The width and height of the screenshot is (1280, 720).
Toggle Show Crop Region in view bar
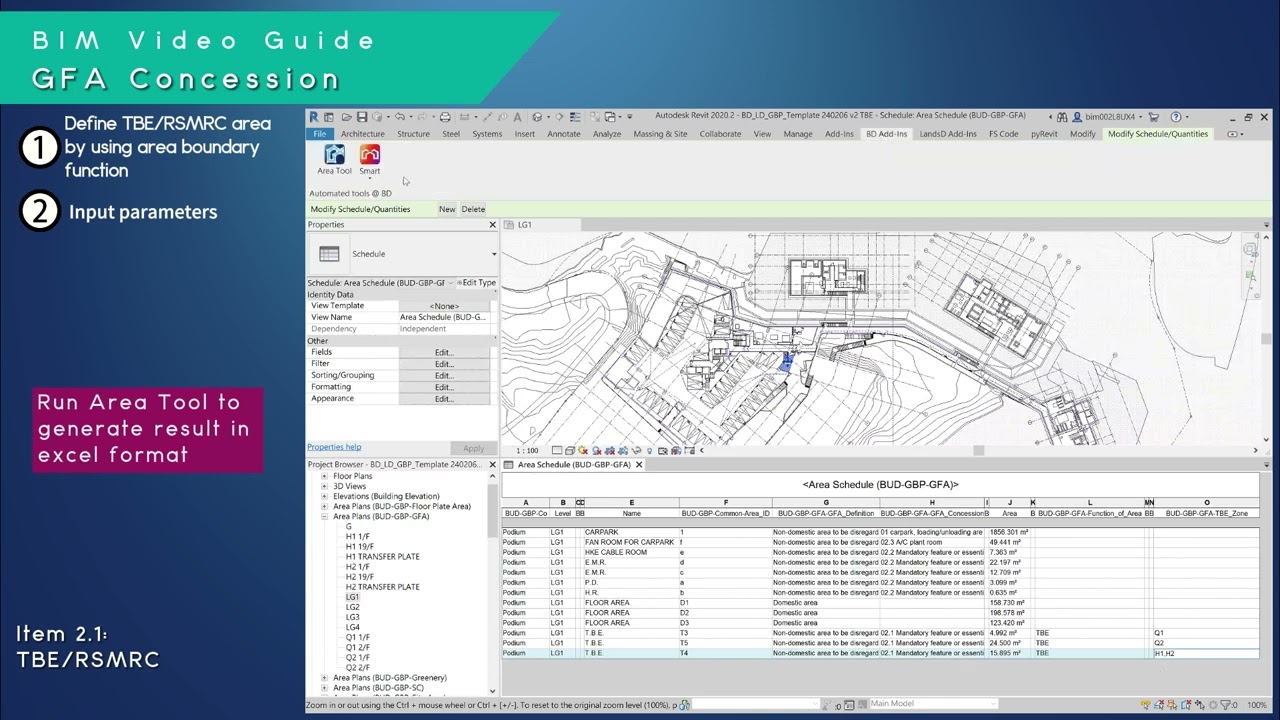[622, 451]
